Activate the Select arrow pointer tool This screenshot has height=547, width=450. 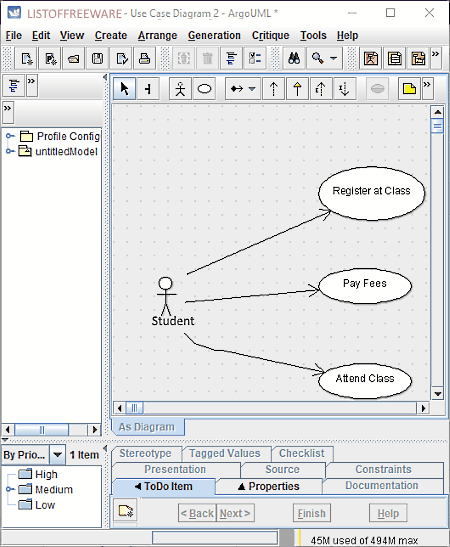click(x=125, y=89)
